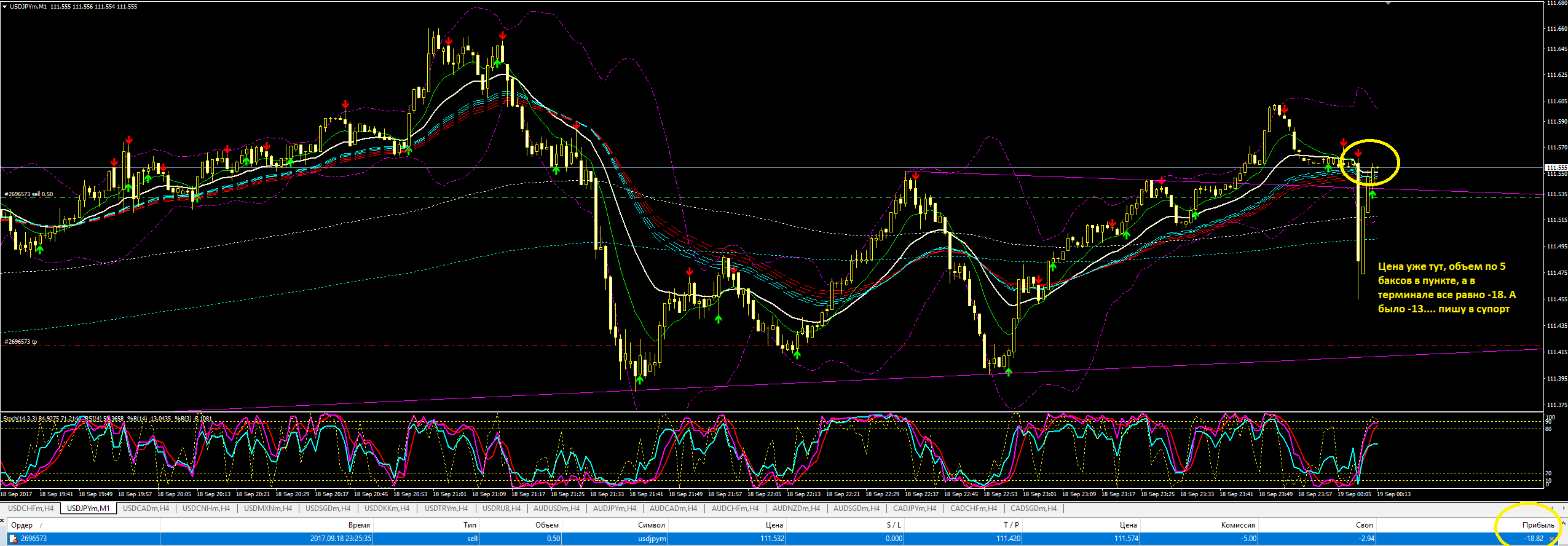Click the order icon beside 2696573
The image size is (1568, 546).
pyautogui.click(x=13, y=539)
